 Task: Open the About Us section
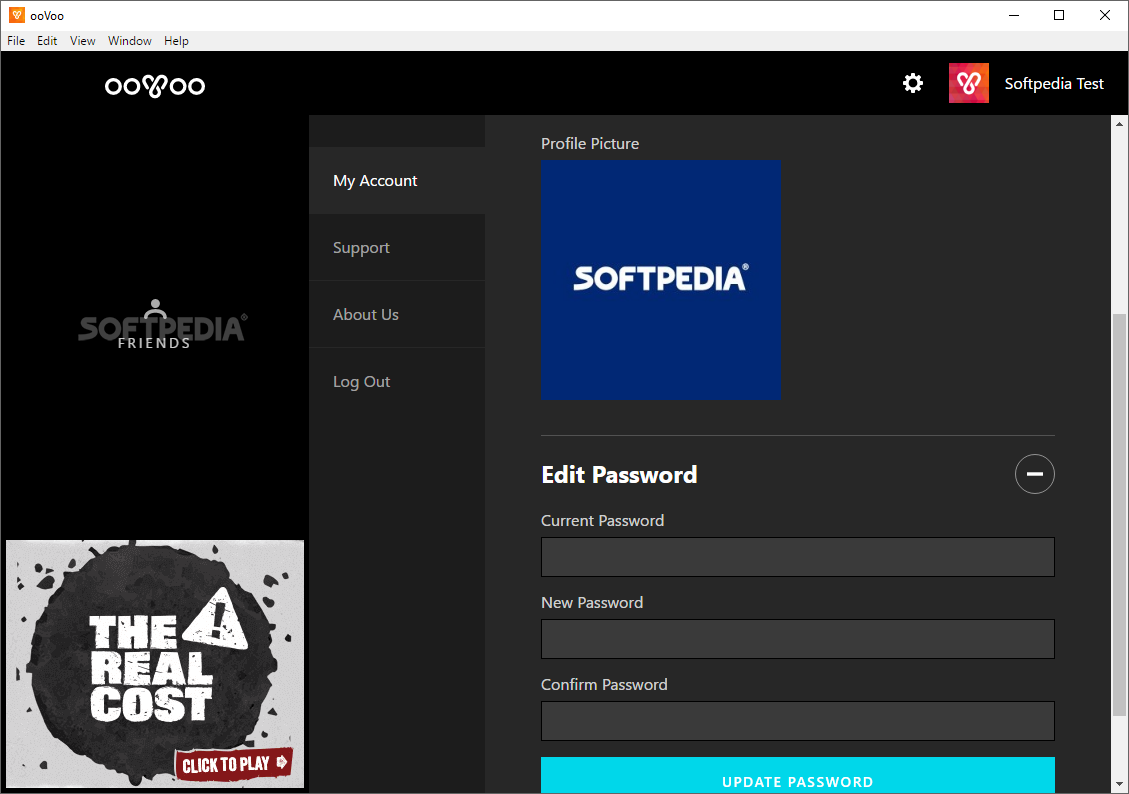click(x=397, y=315)
